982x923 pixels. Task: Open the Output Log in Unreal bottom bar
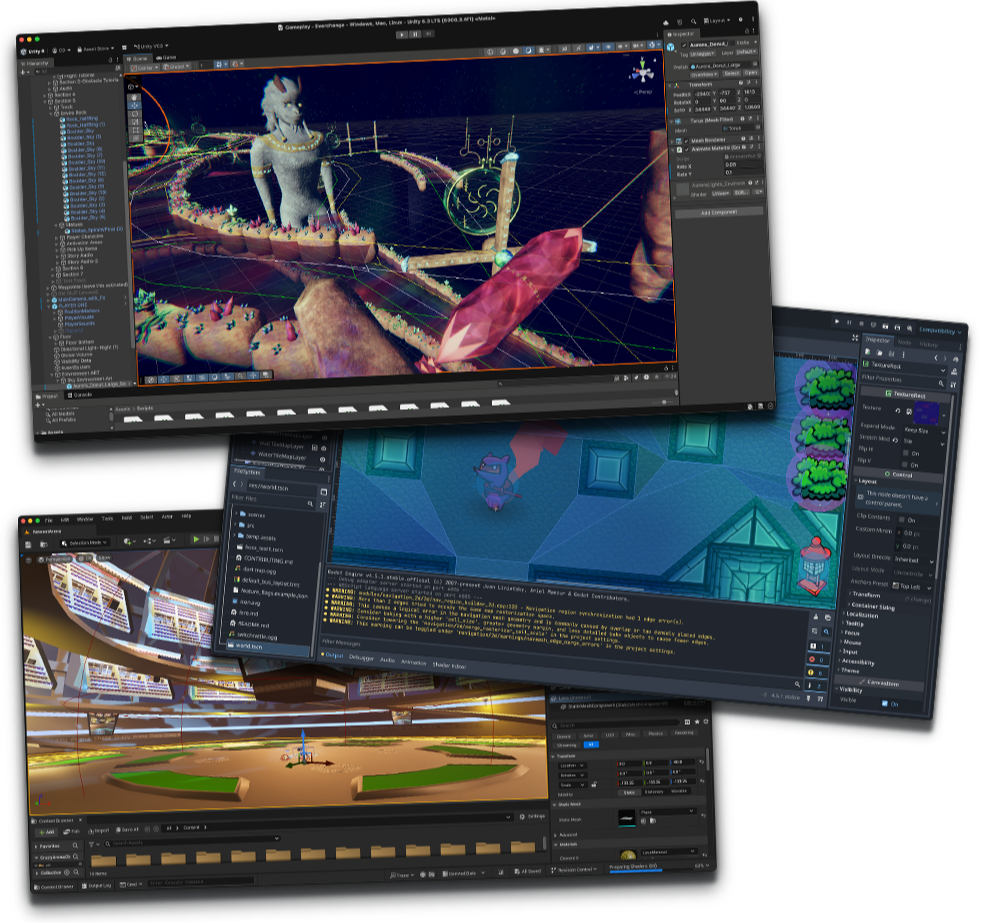point(96,885)
